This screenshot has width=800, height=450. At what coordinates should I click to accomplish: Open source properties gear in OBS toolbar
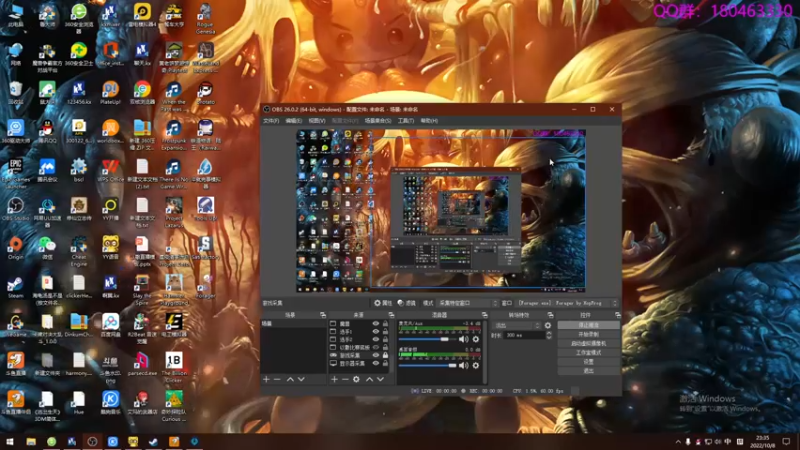click(x=382, y=303)
